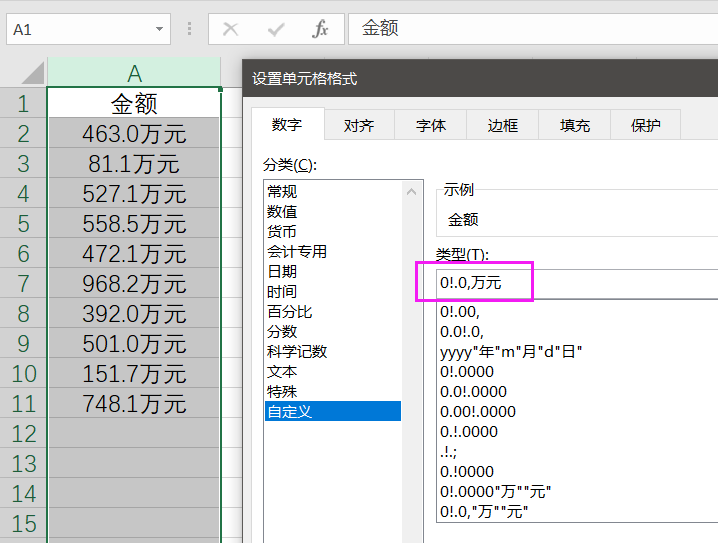This screenshot has height=543, width=718.
Task: Choose format type 0!.0000
Action: (467, 372)
